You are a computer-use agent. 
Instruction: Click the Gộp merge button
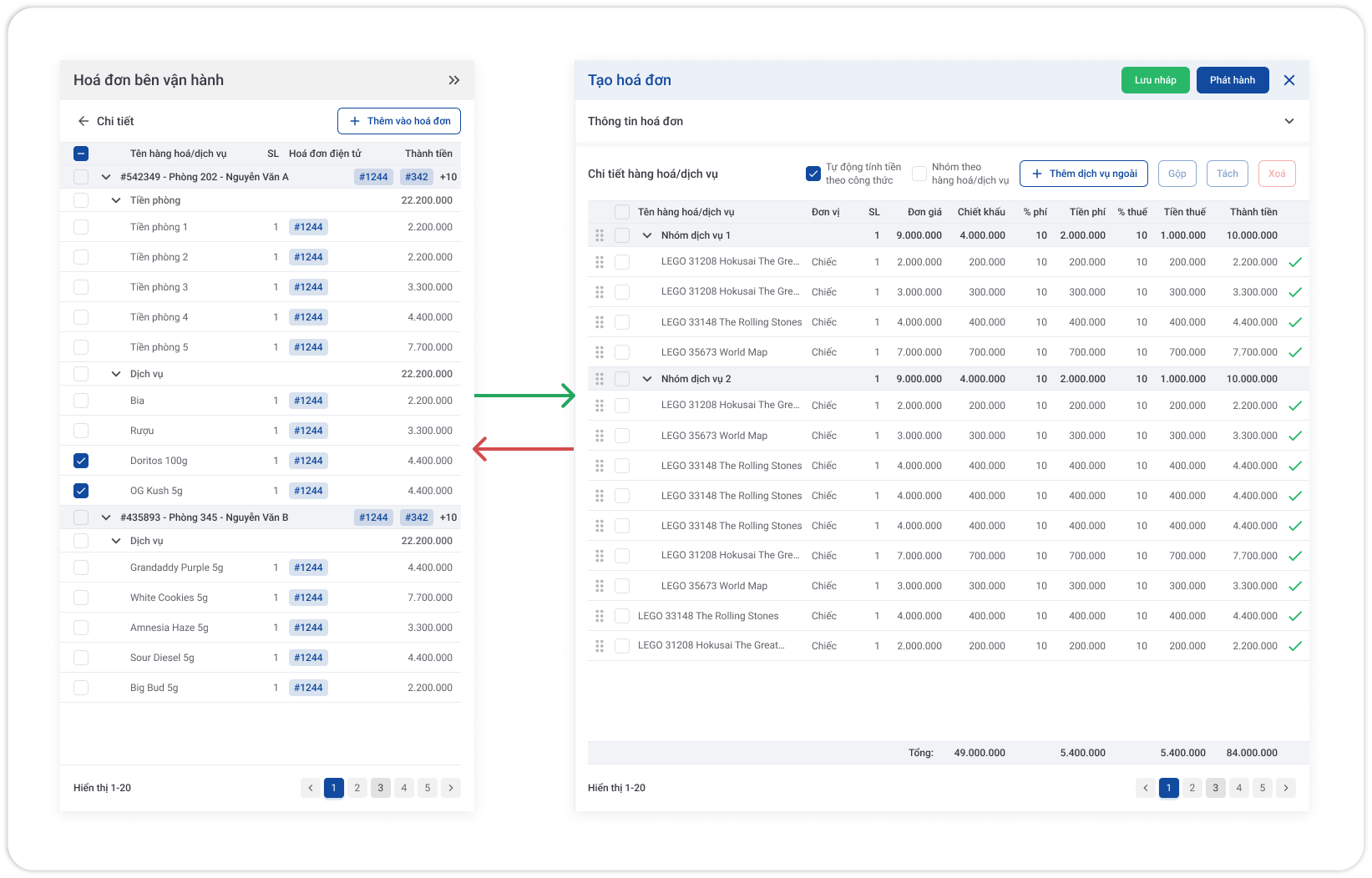click(1177, 174)
